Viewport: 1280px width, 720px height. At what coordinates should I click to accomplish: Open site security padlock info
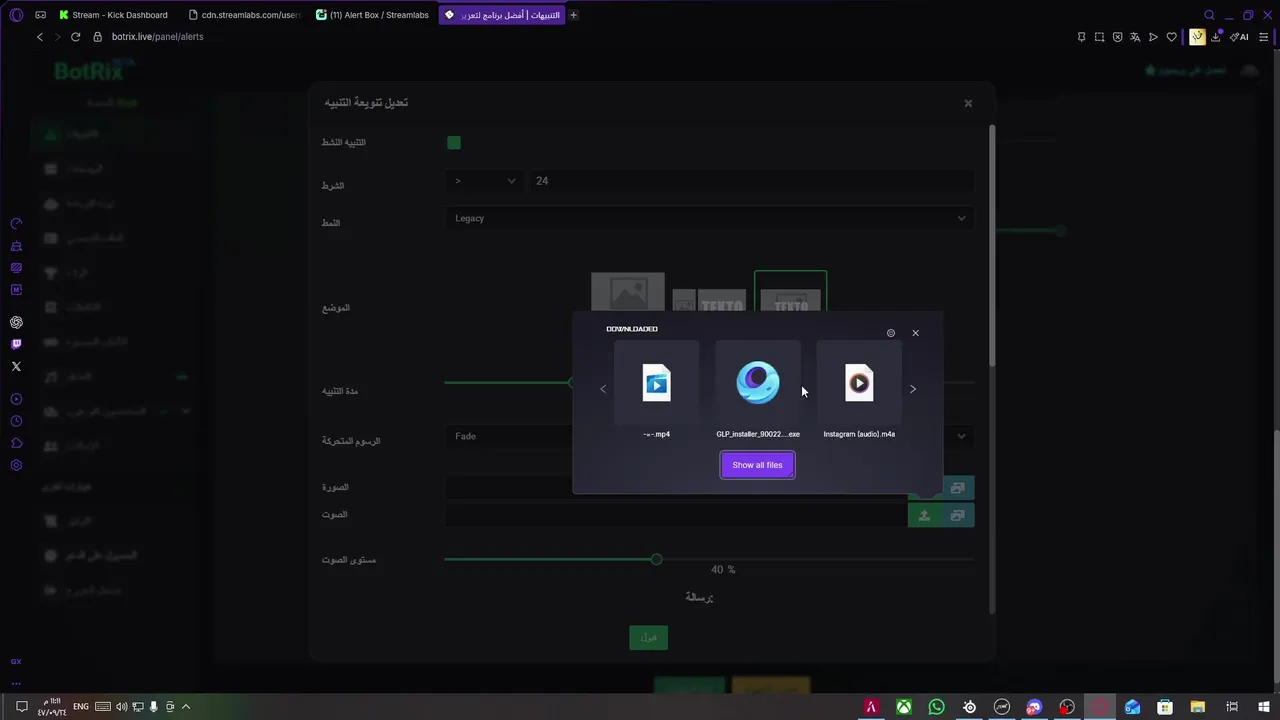coord(98,37)
